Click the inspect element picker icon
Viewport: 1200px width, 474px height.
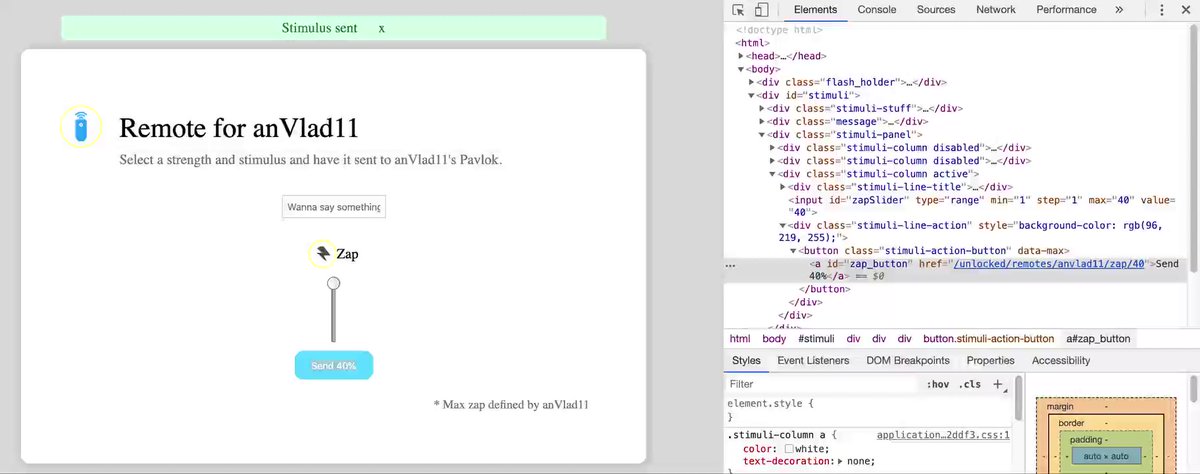(738, 10)
